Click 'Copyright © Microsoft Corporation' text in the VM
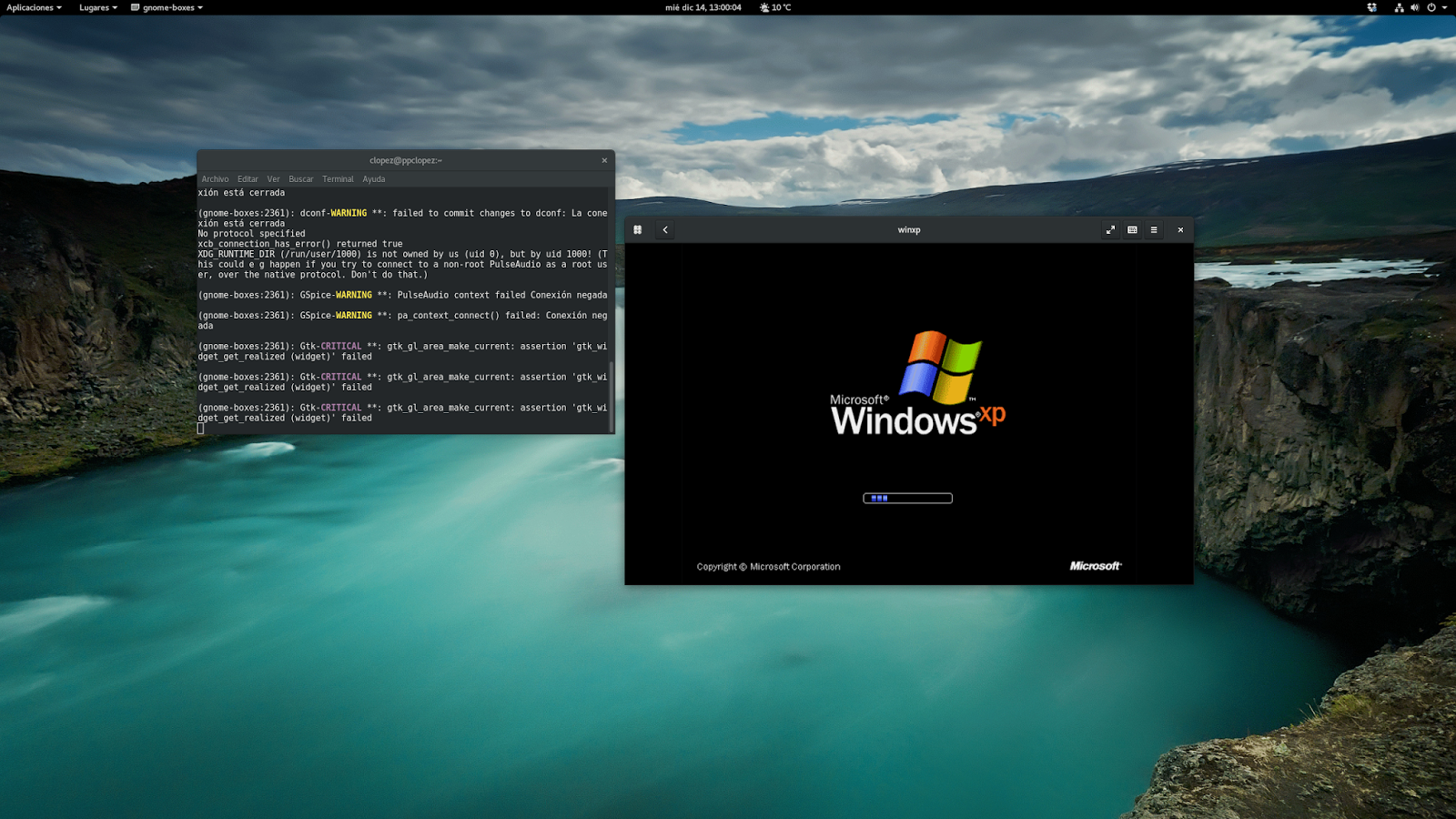 click(x=769, y=567)
